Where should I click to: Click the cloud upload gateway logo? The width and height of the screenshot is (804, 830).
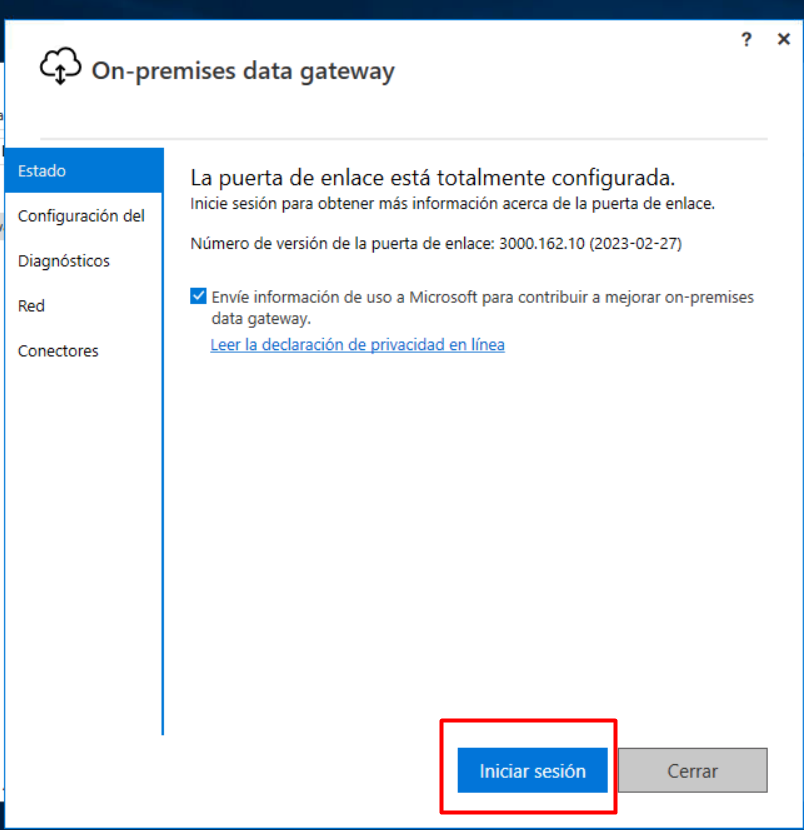pyautogui.click(x=60, y=66)
